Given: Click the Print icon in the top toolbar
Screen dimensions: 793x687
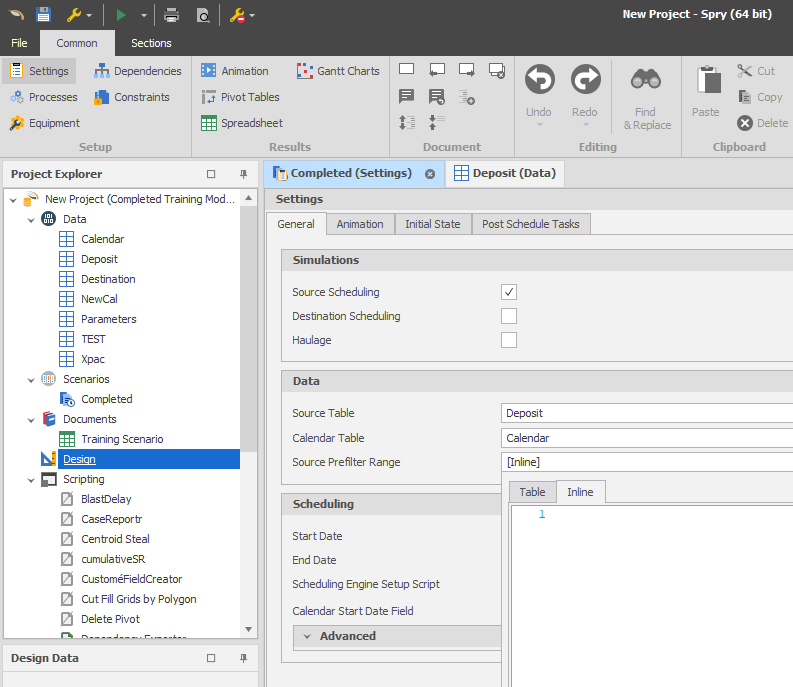Looking at the screenshot, I should pyautogui.click(x=172, y=15).
